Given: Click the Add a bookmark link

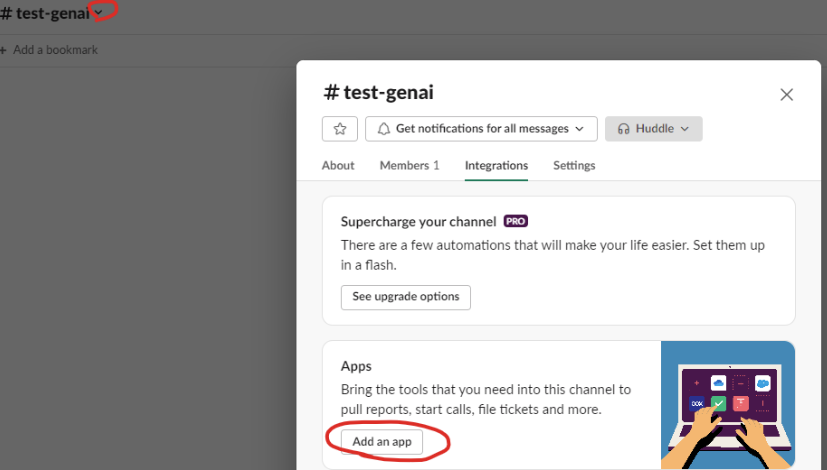Looking at the screenshot, I should 55,50.
